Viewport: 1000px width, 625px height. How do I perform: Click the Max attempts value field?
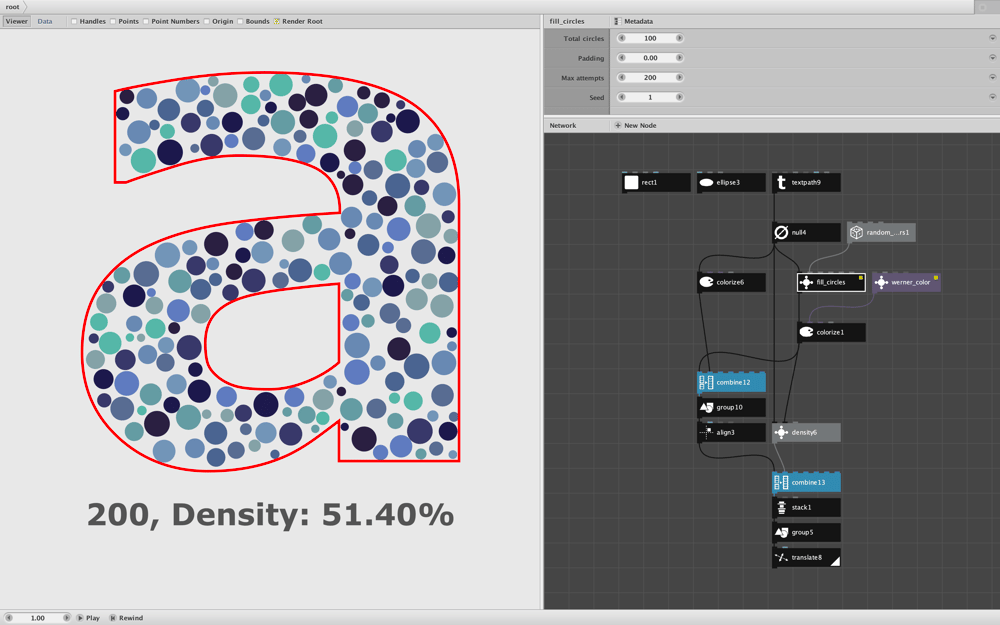[651, 78]
